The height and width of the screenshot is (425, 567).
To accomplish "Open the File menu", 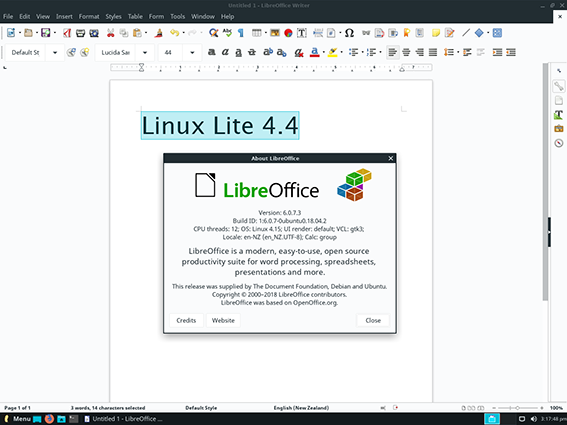I will pyautogui.click(x=8, y=16).
